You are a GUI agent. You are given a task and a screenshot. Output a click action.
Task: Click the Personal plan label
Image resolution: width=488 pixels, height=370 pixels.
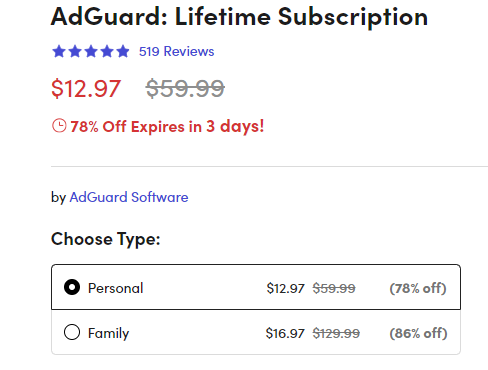coord(115,288)
